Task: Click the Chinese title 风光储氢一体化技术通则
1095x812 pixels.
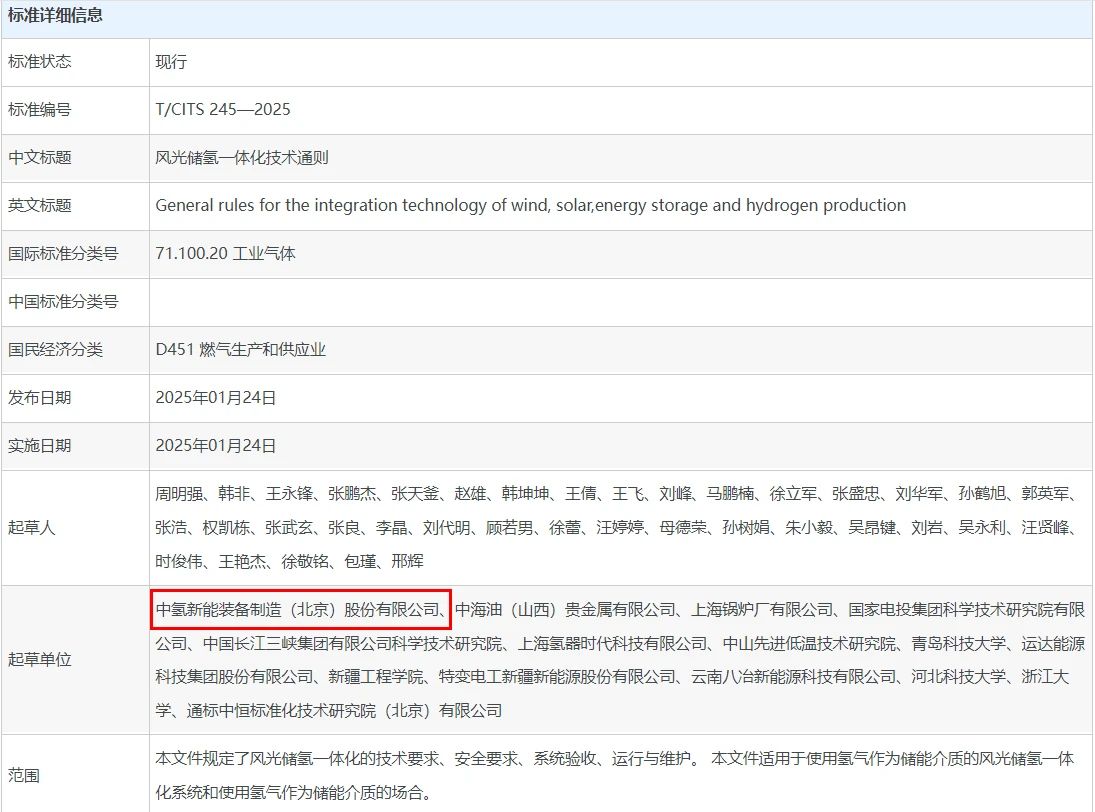Action: tap(242, 158)
